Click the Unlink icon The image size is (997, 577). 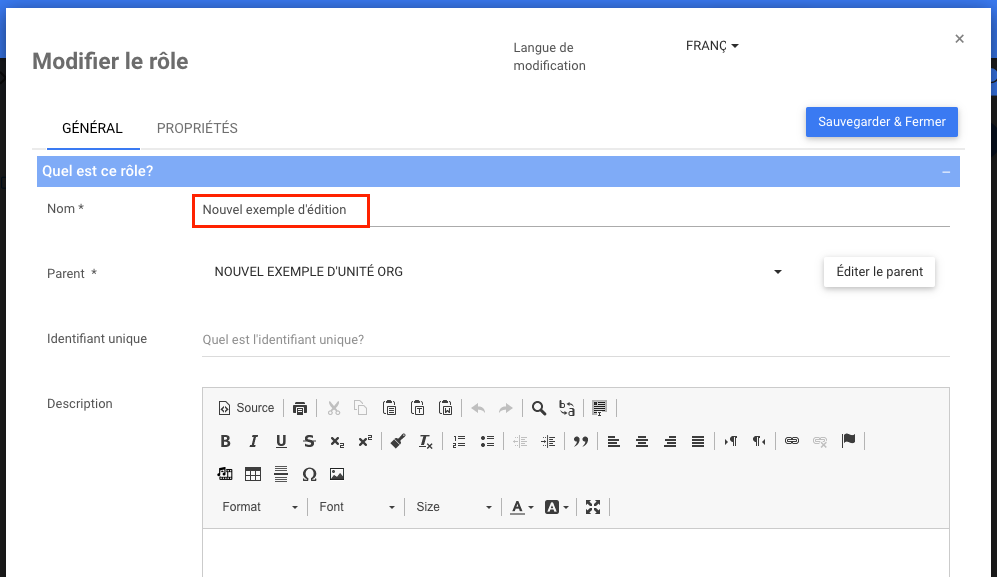tap(820, 441)
